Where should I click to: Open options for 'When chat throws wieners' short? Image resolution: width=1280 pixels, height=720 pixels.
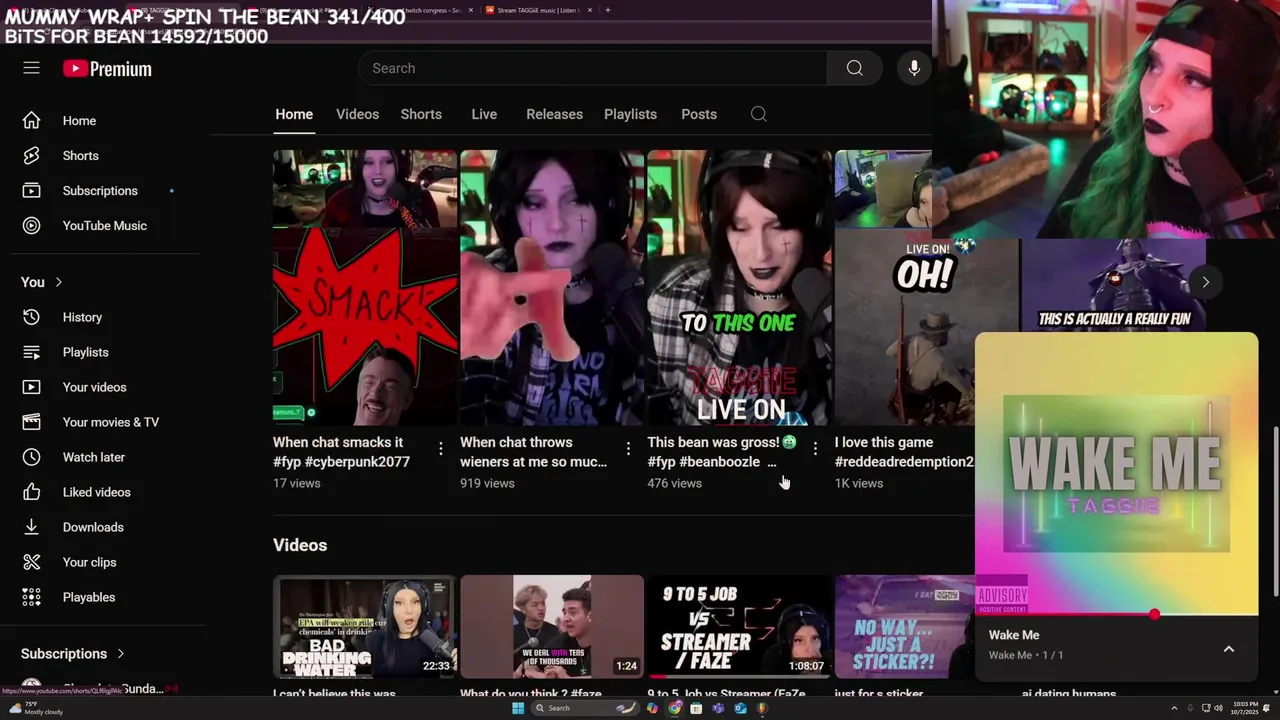click(628, 449)
